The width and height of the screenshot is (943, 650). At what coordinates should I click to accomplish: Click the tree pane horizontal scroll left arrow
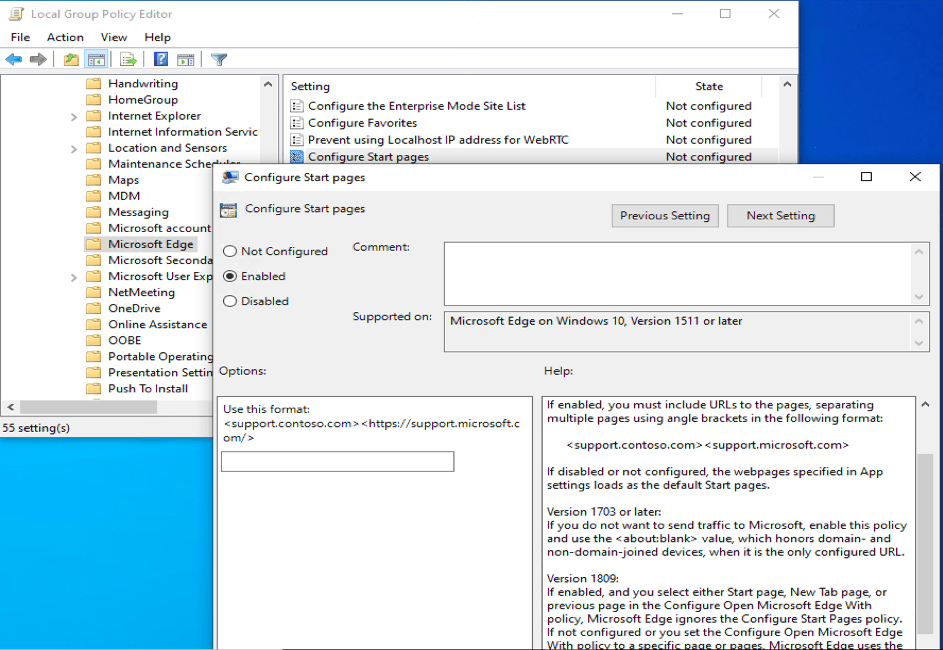(10, 407)
